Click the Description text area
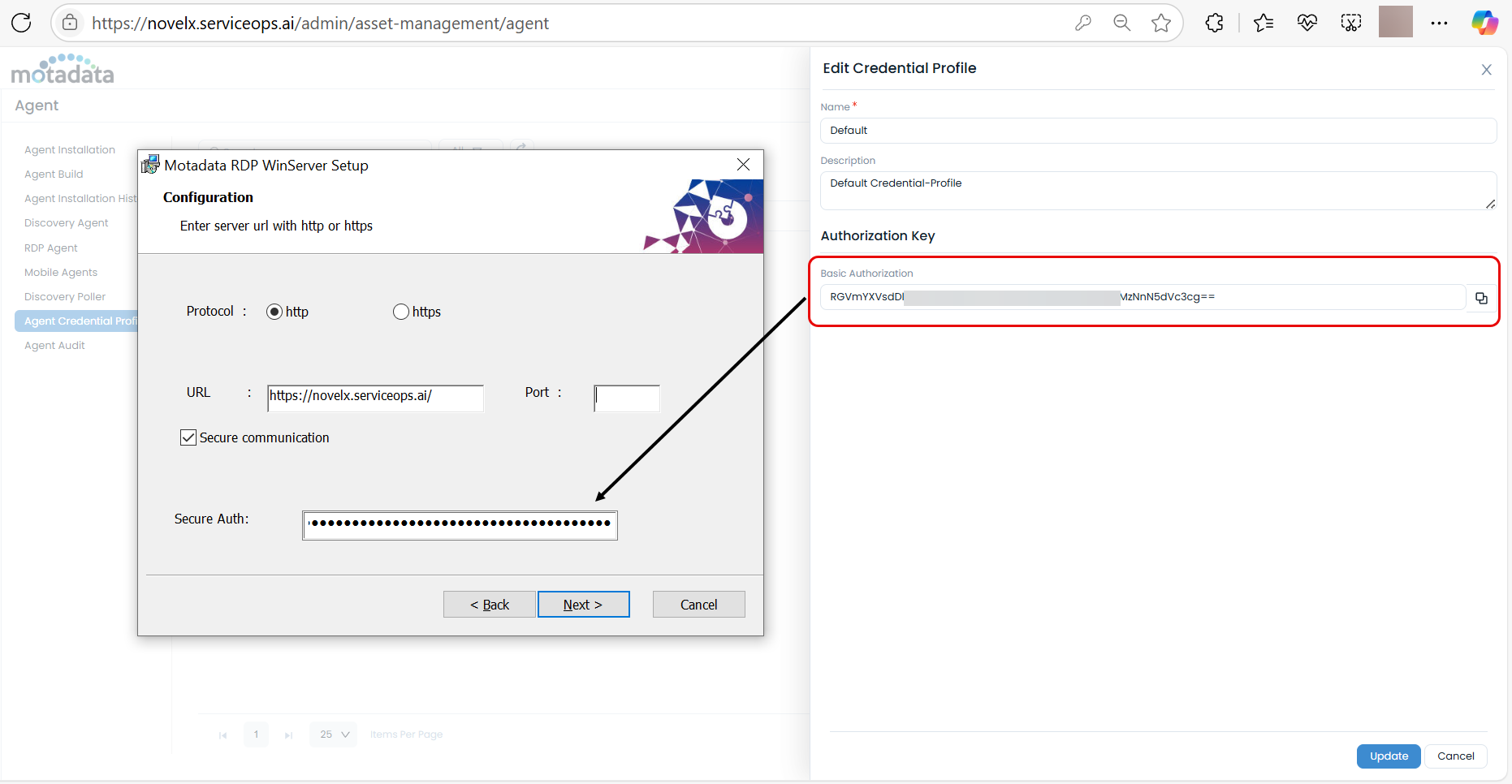The image size is (1512, 784). click(x=1158, y=191)
